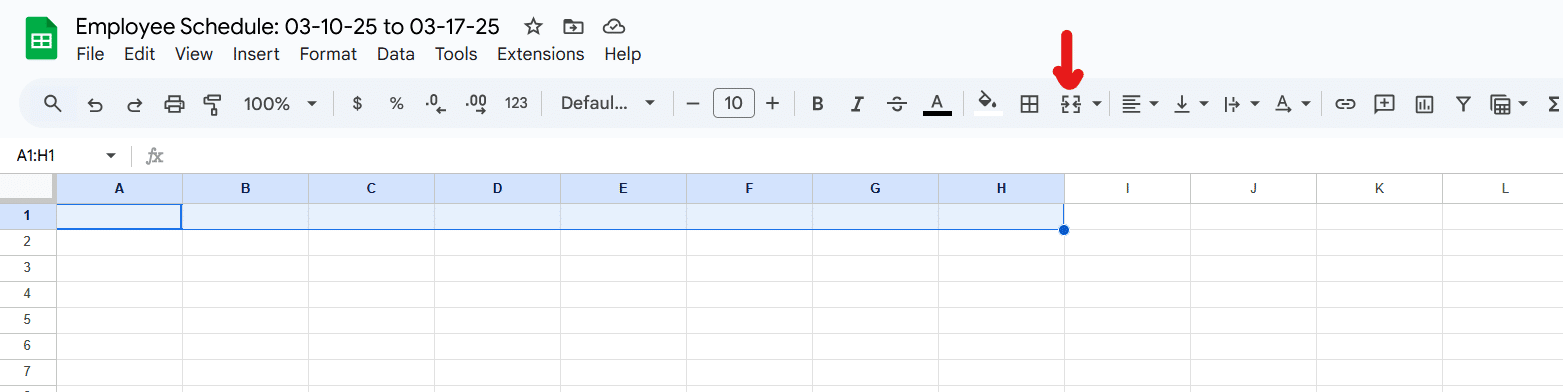The height and width of the screenshot is (392, 1563).
Task: Click the Undo arrow
Action: point(95,104)
